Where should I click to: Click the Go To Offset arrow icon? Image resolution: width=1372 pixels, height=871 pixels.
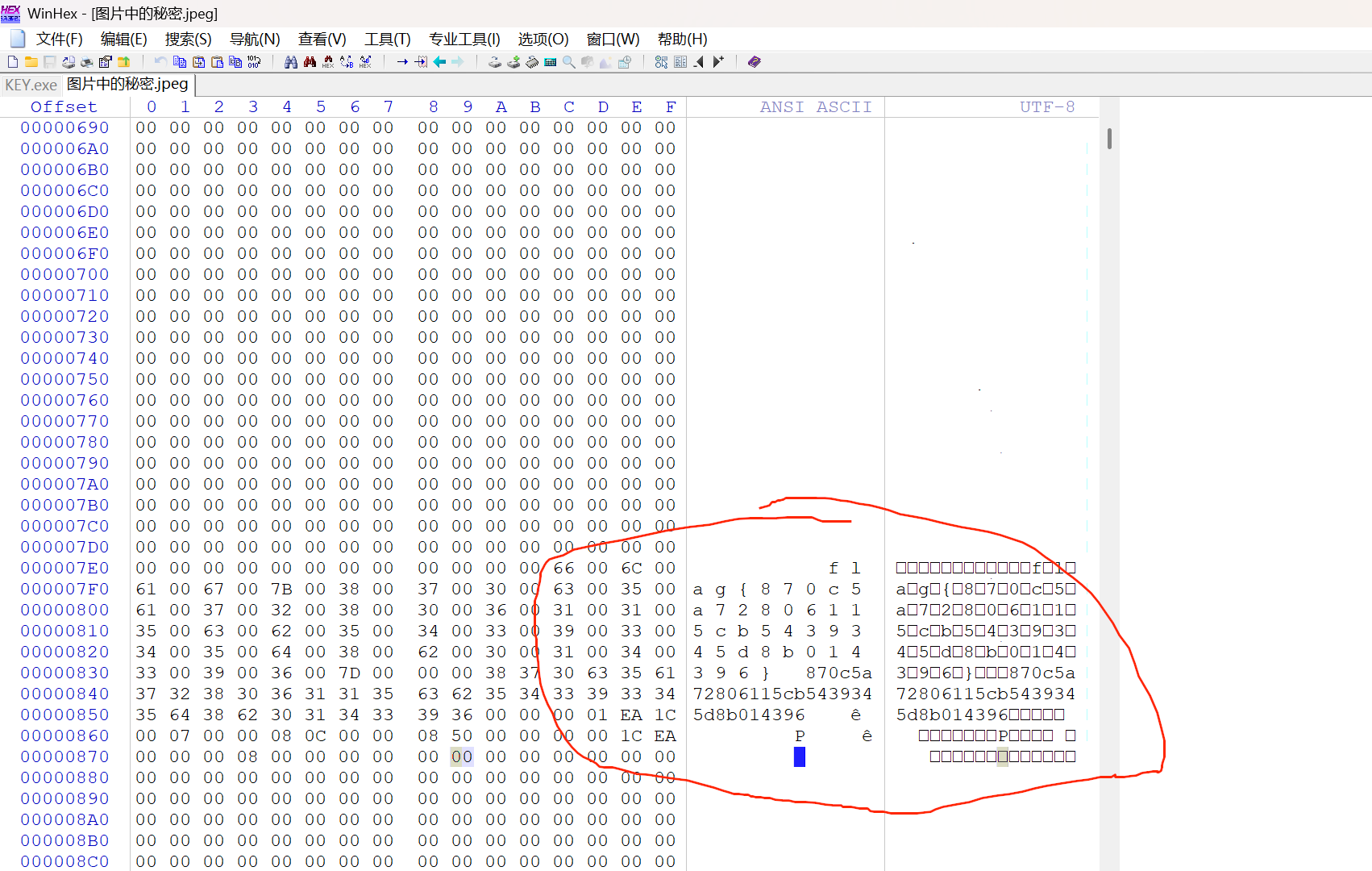tap(402, 62)
